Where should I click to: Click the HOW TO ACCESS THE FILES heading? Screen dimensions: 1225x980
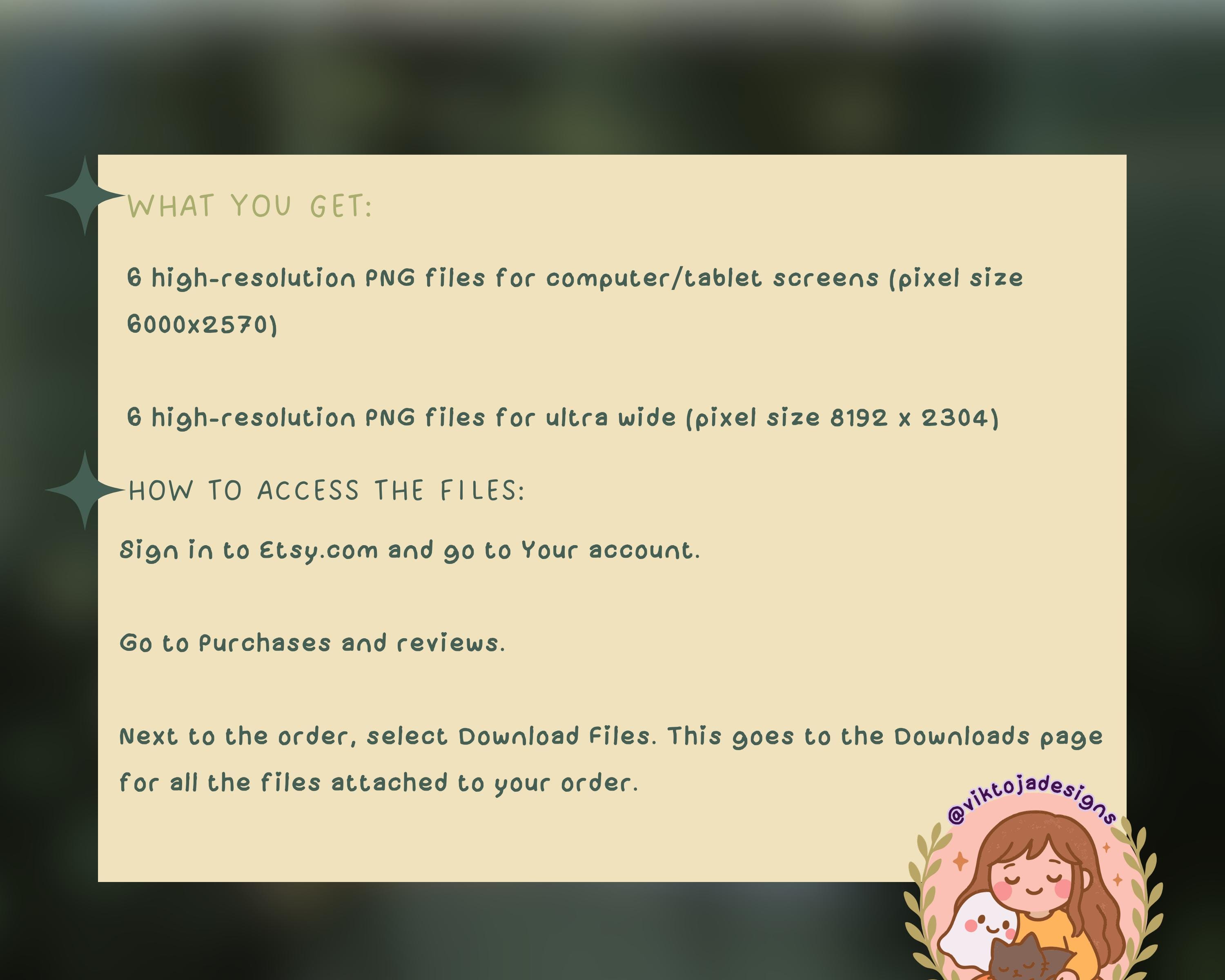[x=326, y=490]
